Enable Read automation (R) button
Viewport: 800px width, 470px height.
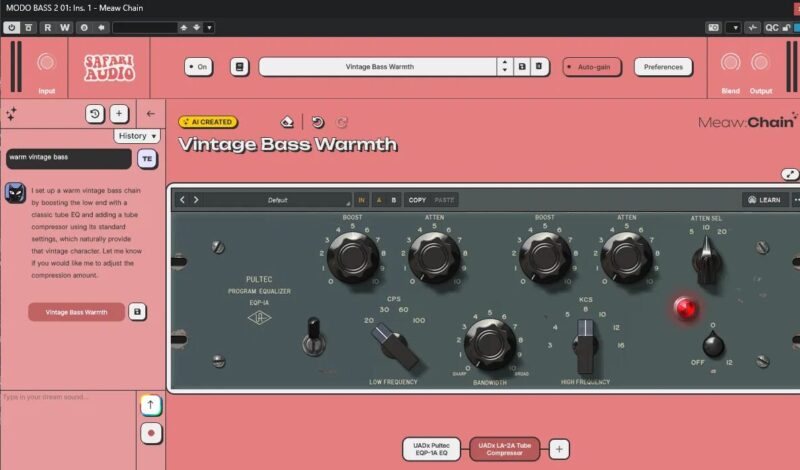48,28
